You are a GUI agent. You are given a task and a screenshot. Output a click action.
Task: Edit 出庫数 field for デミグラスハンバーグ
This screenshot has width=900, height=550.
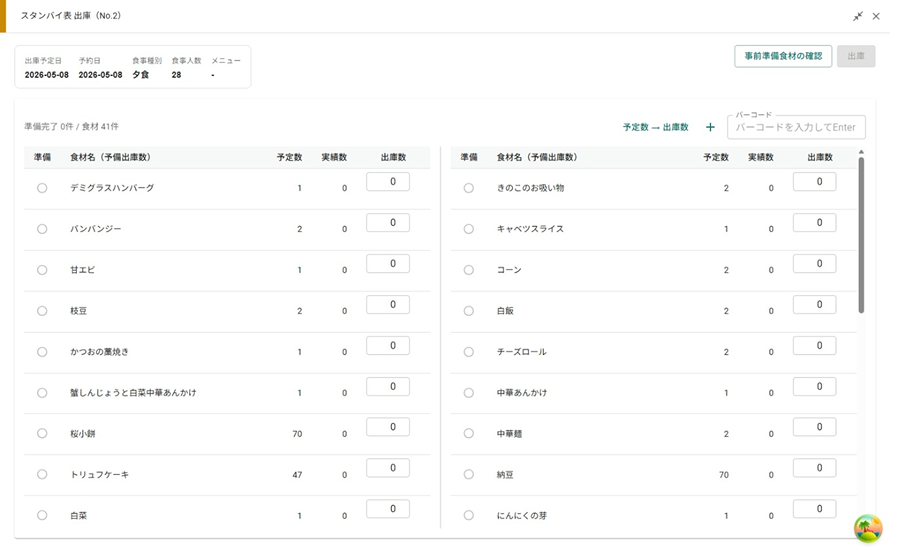coord(388,182)
